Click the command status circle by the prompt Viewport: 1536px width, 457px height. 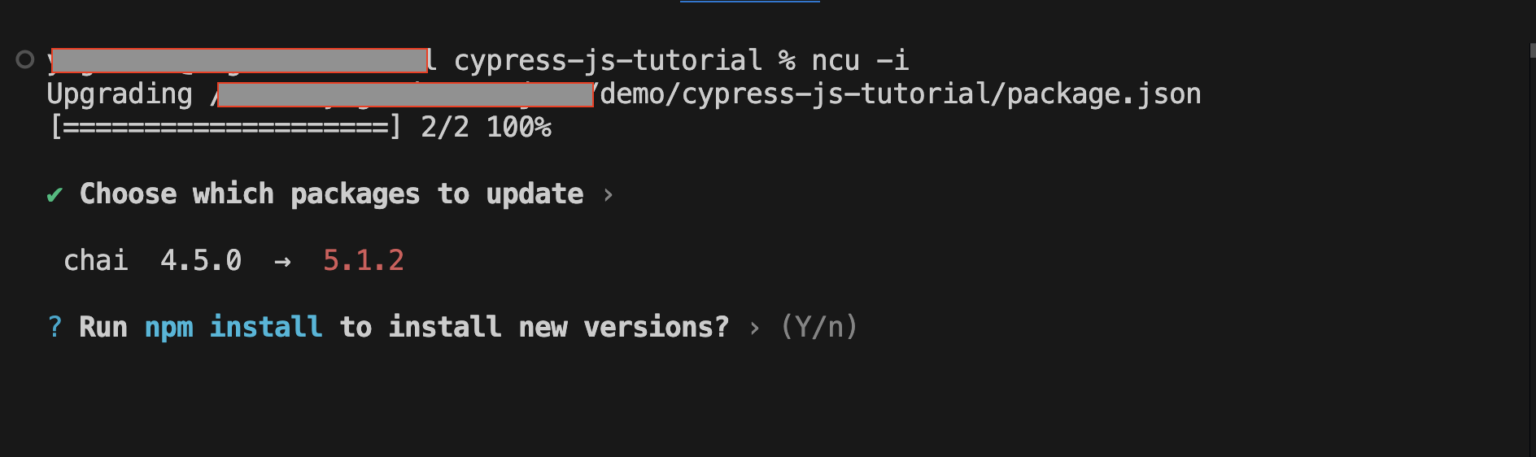pyautogui.click(x=25, y=61)
